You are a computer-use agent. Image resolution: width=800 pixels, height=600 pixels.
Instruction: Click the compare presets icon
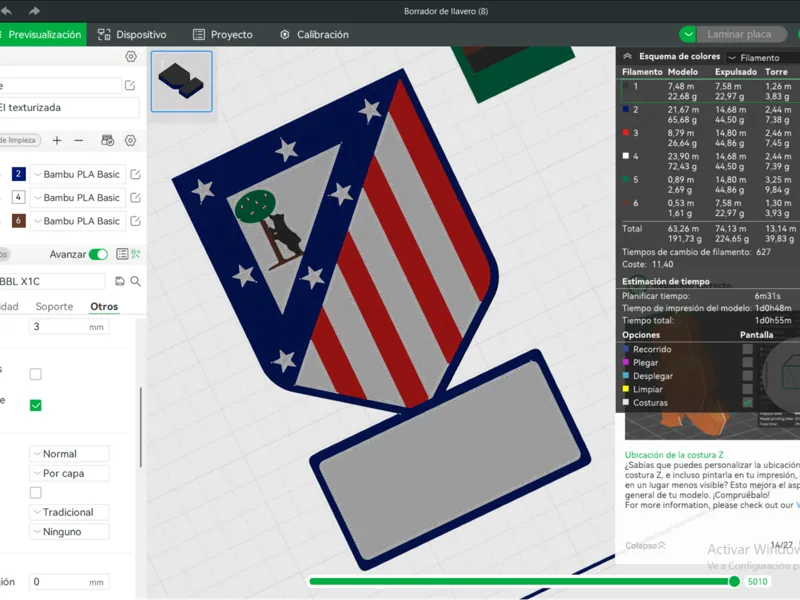pyautogui.click(x=136, y=254)
